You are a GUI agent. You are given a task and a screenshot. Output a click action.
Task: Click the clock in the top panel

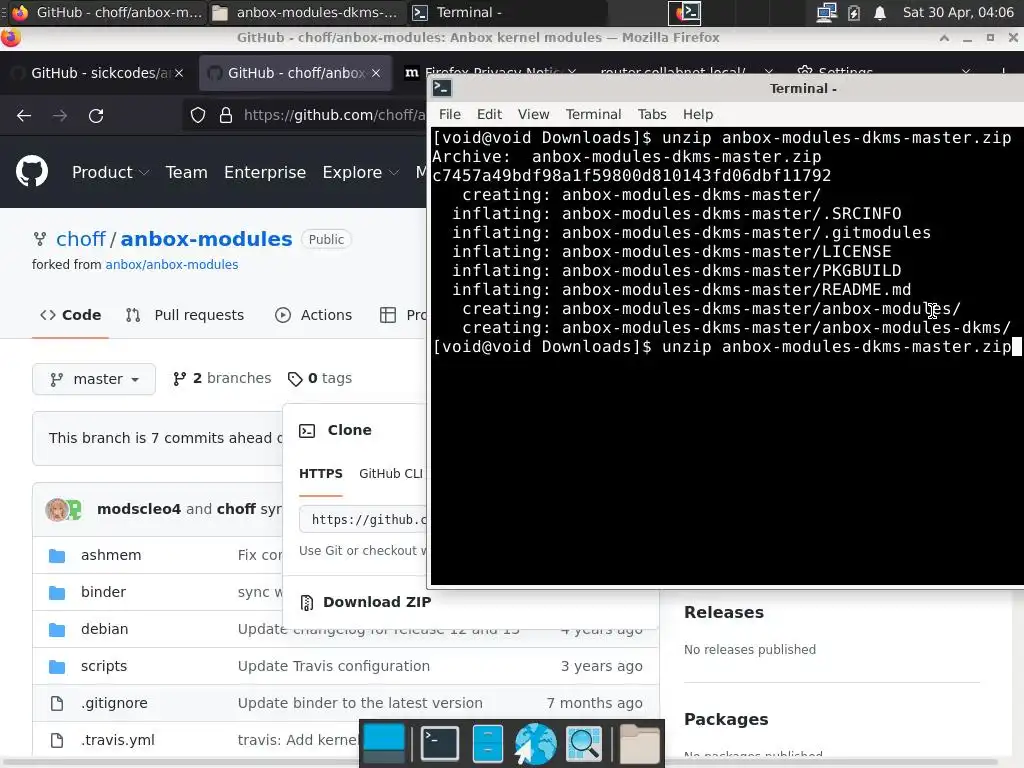(957, 12)
